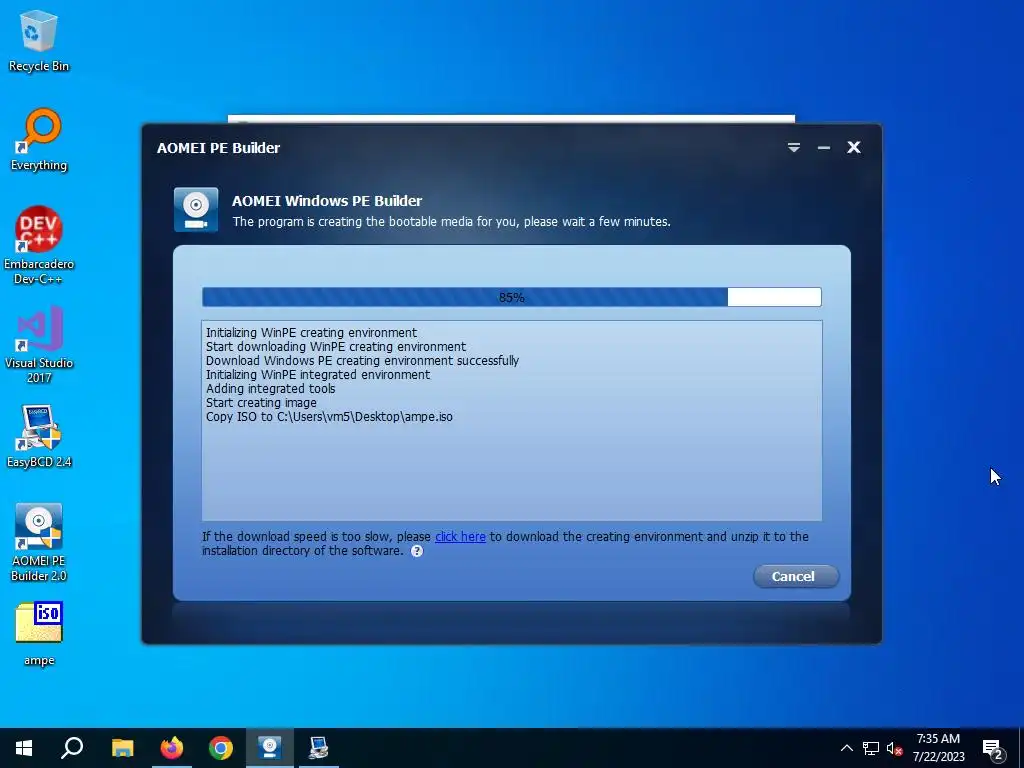Minimize the AOMEI PE Builder window

point(824,148)
